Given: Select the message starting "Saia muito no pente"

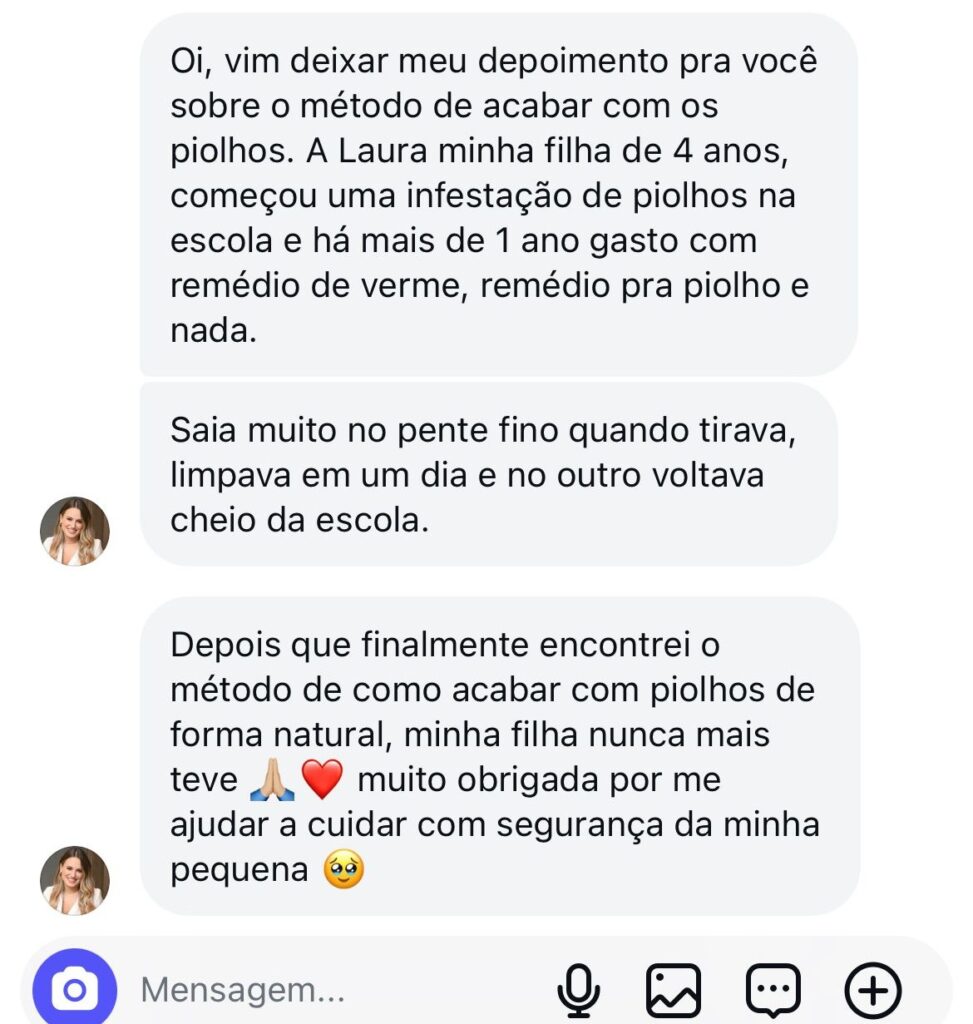Looking at the screenshot, I should (x=487, y=474).
